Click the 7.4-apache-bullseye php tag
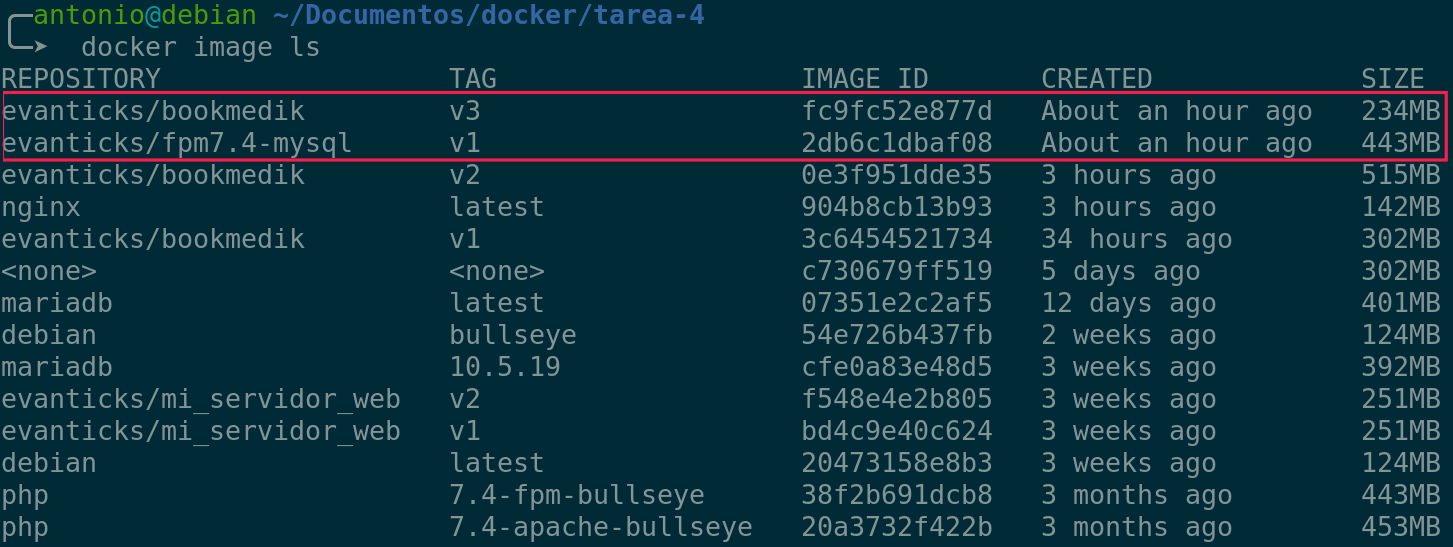The image size is (1453, 547). coord(600,527)
